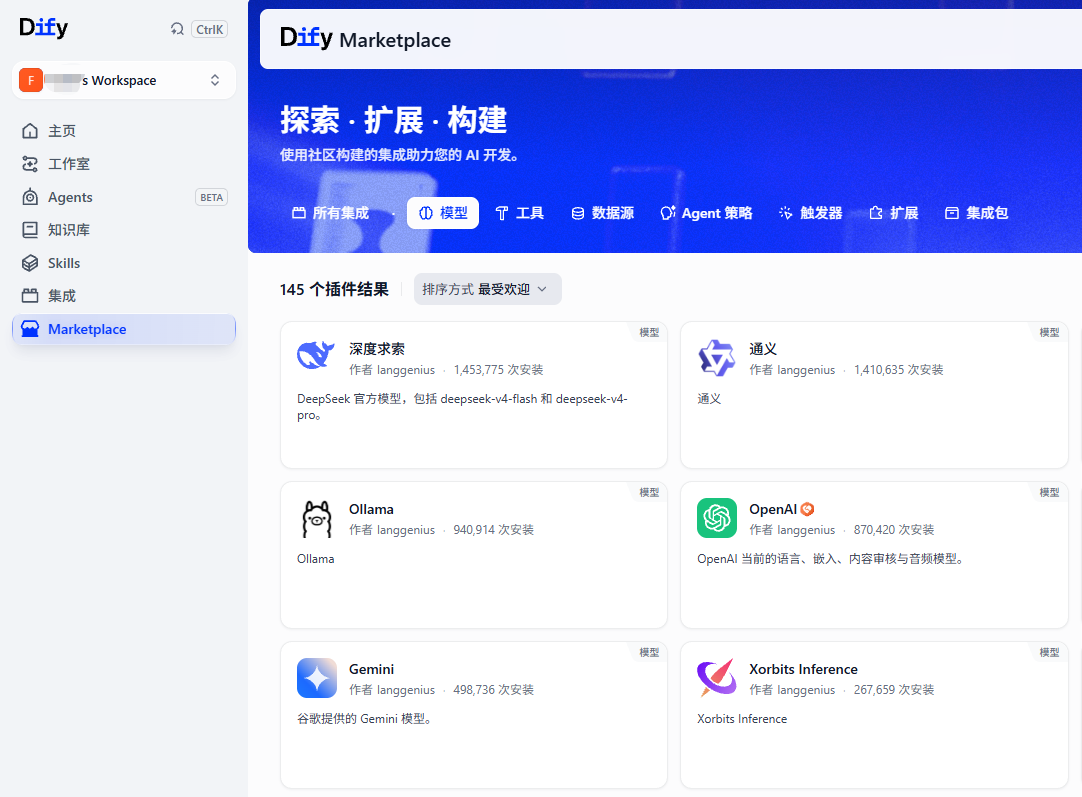Click the green OpenAI logo
Screen dimensions: 1082x797
pyautogui.click(x=717, y=518)
